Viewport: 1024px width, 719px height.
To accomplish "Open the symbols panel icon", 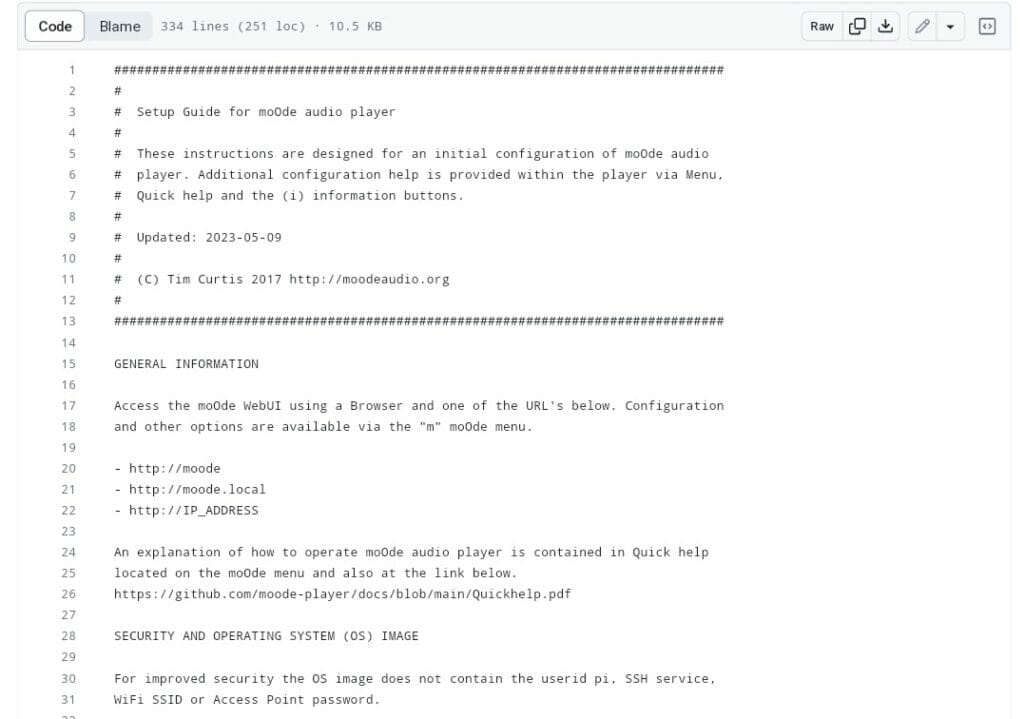I will tap(987, 26).
